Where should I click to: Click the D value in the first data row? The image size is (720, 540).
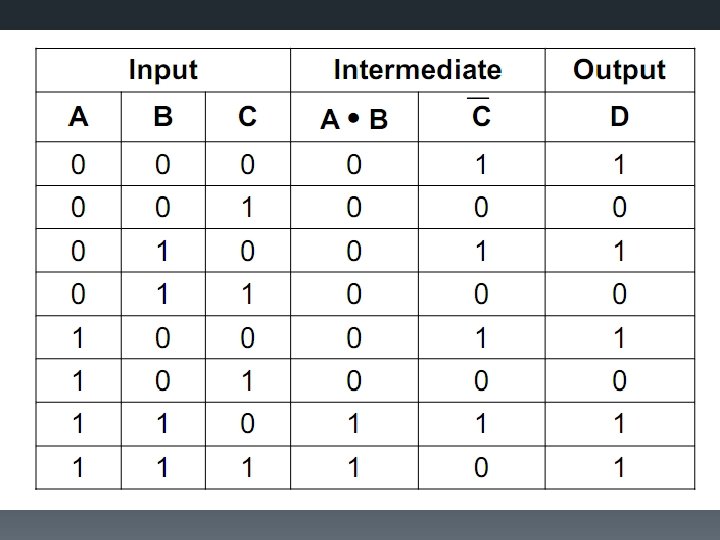point(619,165)
